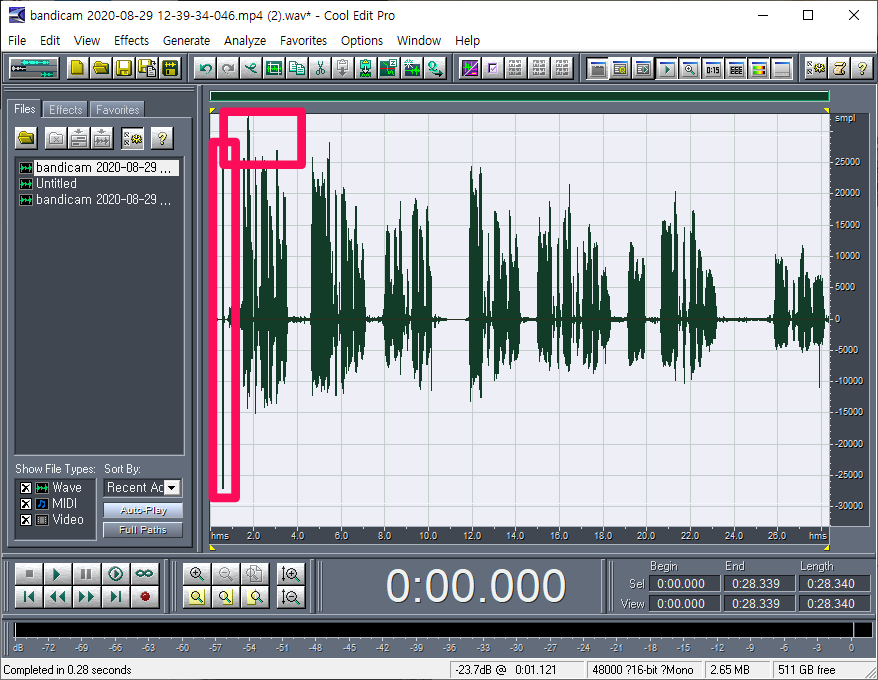The width and height of the screenshot is (878, 680).
Task: Select the Untitled file in list
Action: 56,184
